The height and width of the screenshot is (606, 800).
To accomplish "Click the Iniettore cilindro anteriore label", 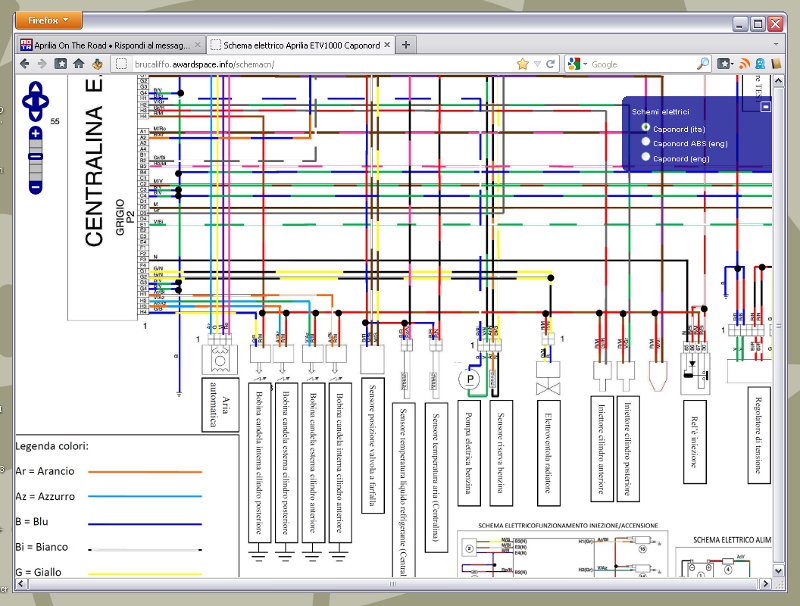I will pyautogui.click(x=602, y=449).
